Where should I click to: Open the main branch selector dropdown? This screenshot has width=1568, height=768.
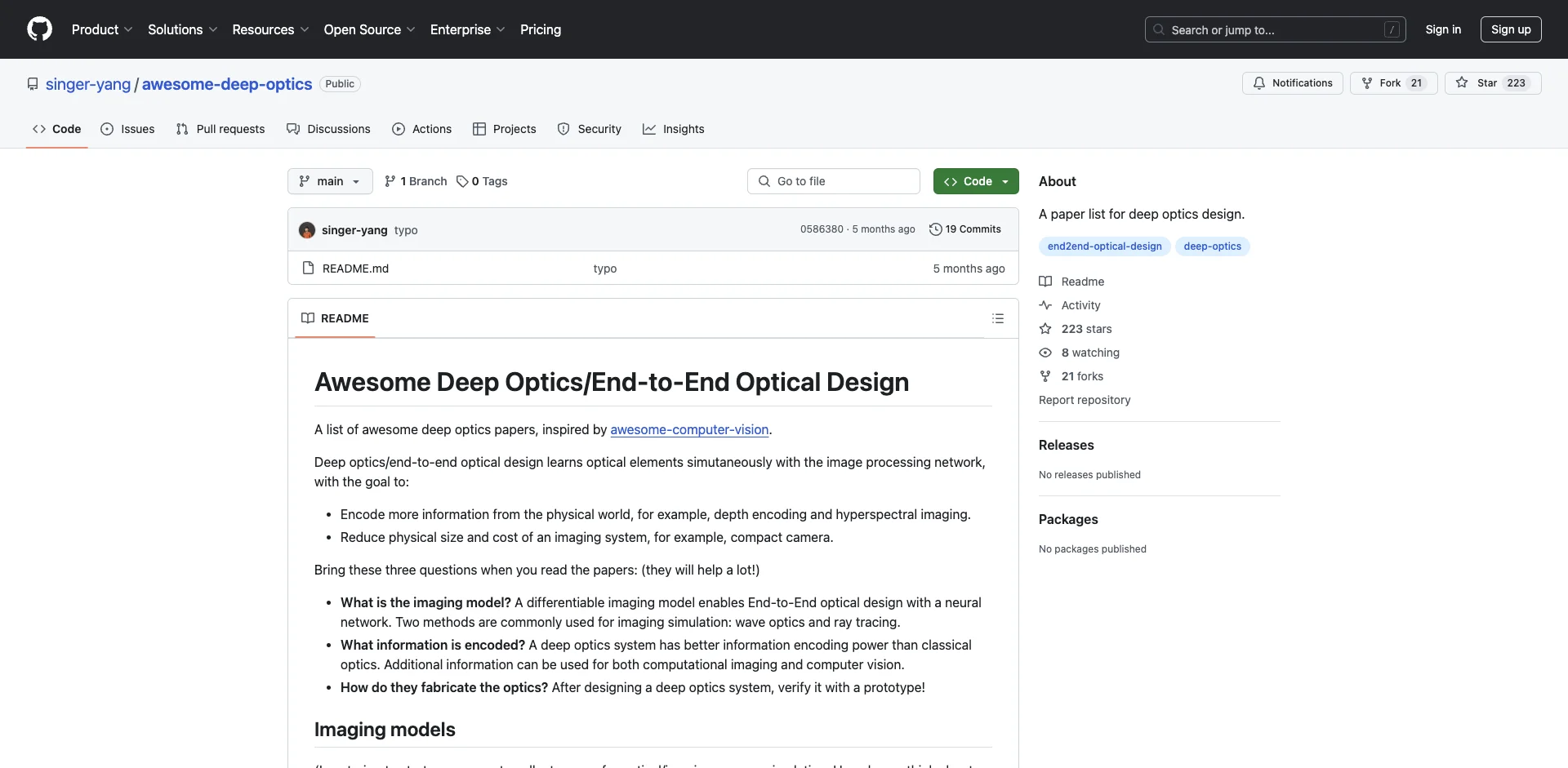click(330, 181)
